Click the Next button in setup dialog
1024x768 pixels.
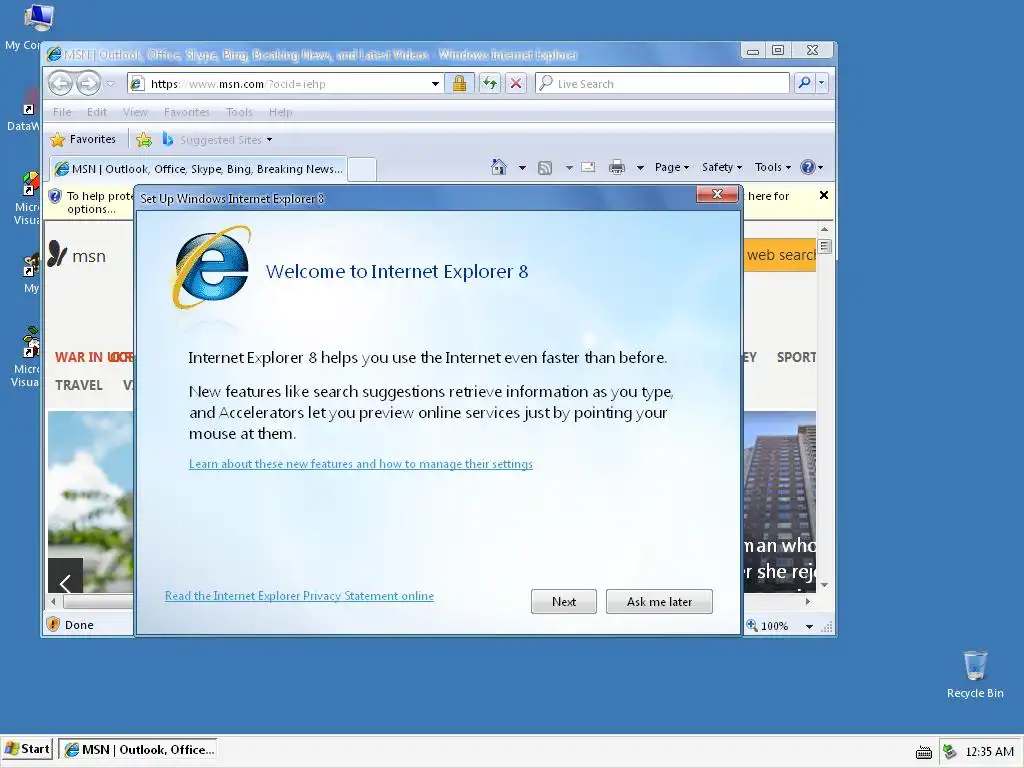coord(564,601)
